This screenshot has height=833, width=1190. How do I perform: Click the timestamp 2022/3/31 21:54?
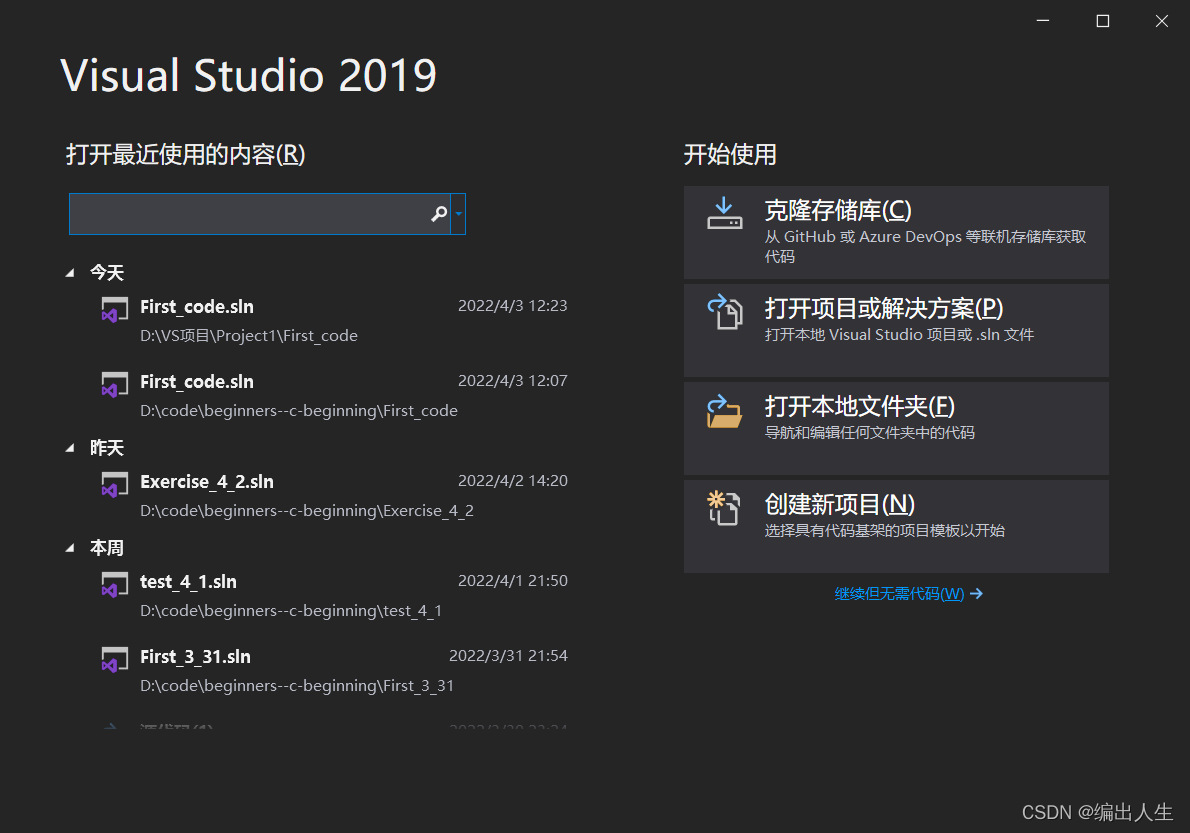point(508,655)
